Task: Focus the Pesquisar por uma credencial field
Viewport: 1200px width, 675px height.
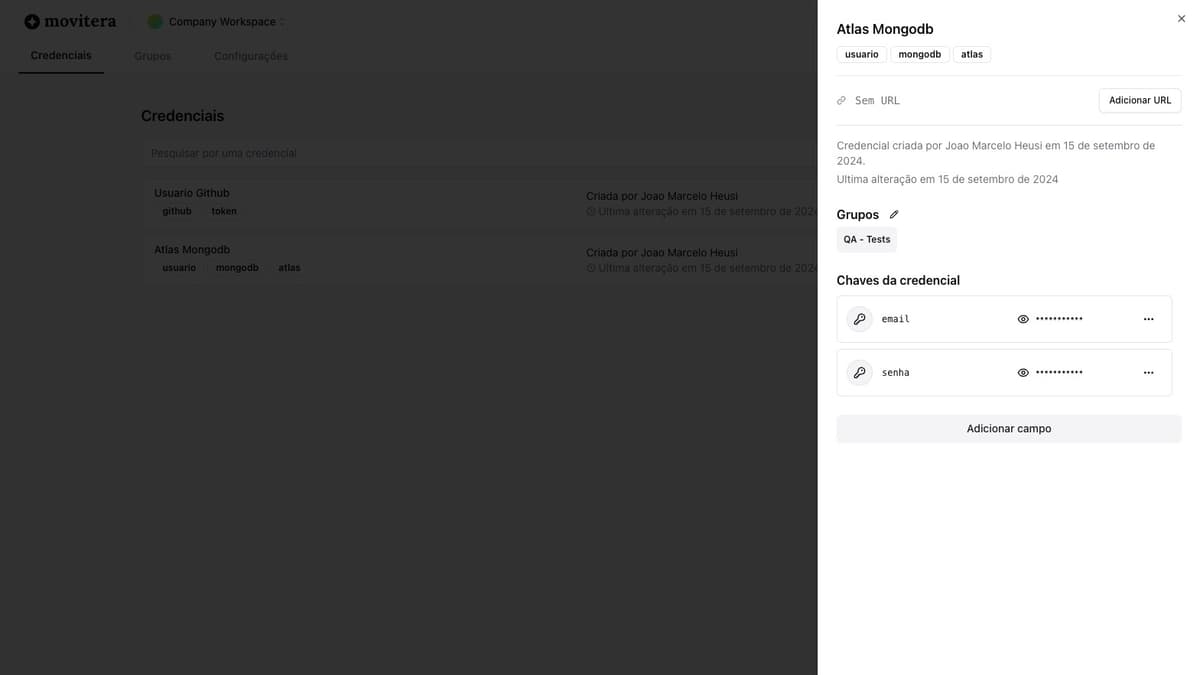Action: click(480, 153)
